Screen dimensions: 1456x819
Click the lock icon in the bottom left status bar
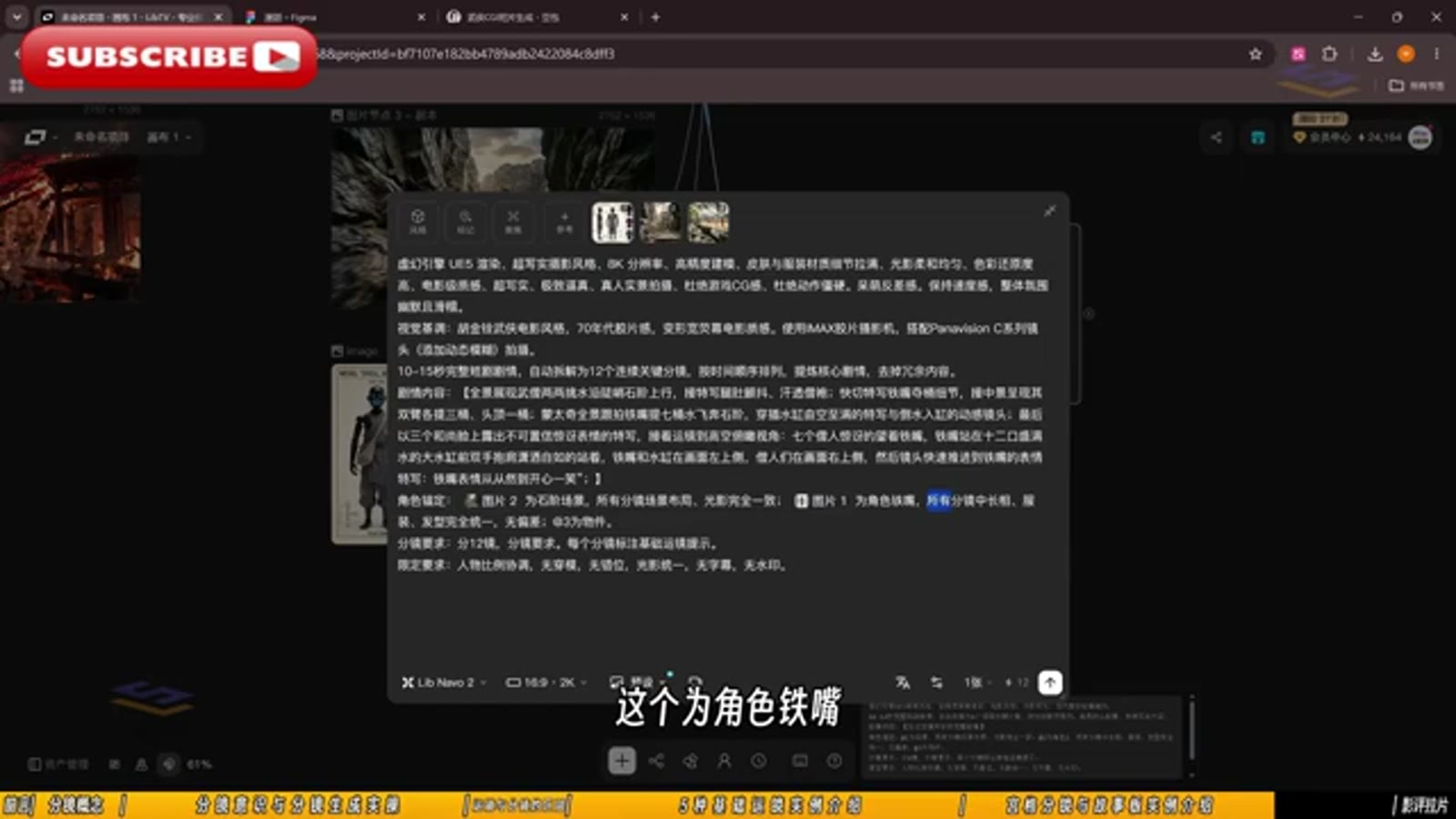(141, 764)
